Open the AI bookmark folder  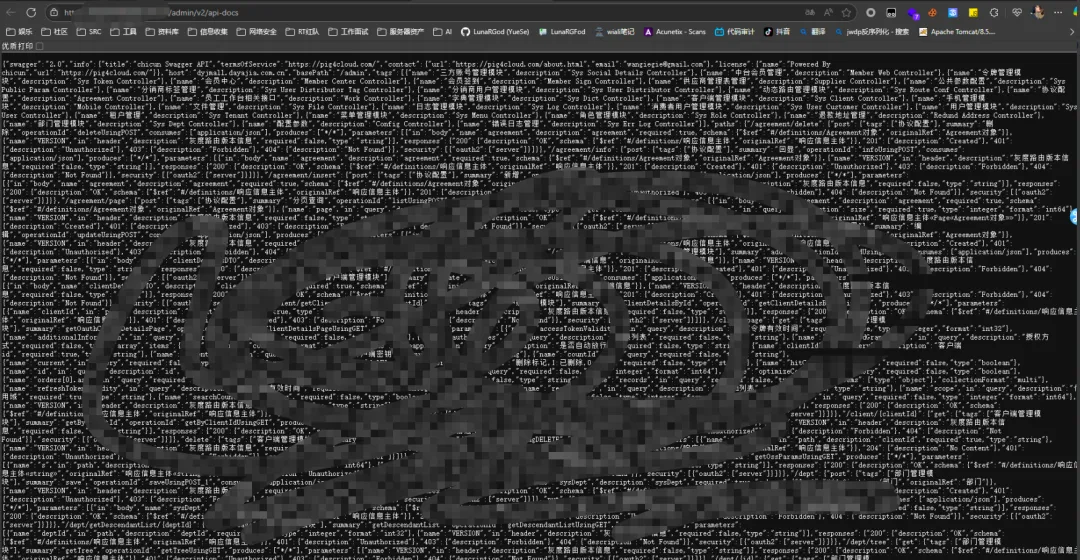point(442,32)
